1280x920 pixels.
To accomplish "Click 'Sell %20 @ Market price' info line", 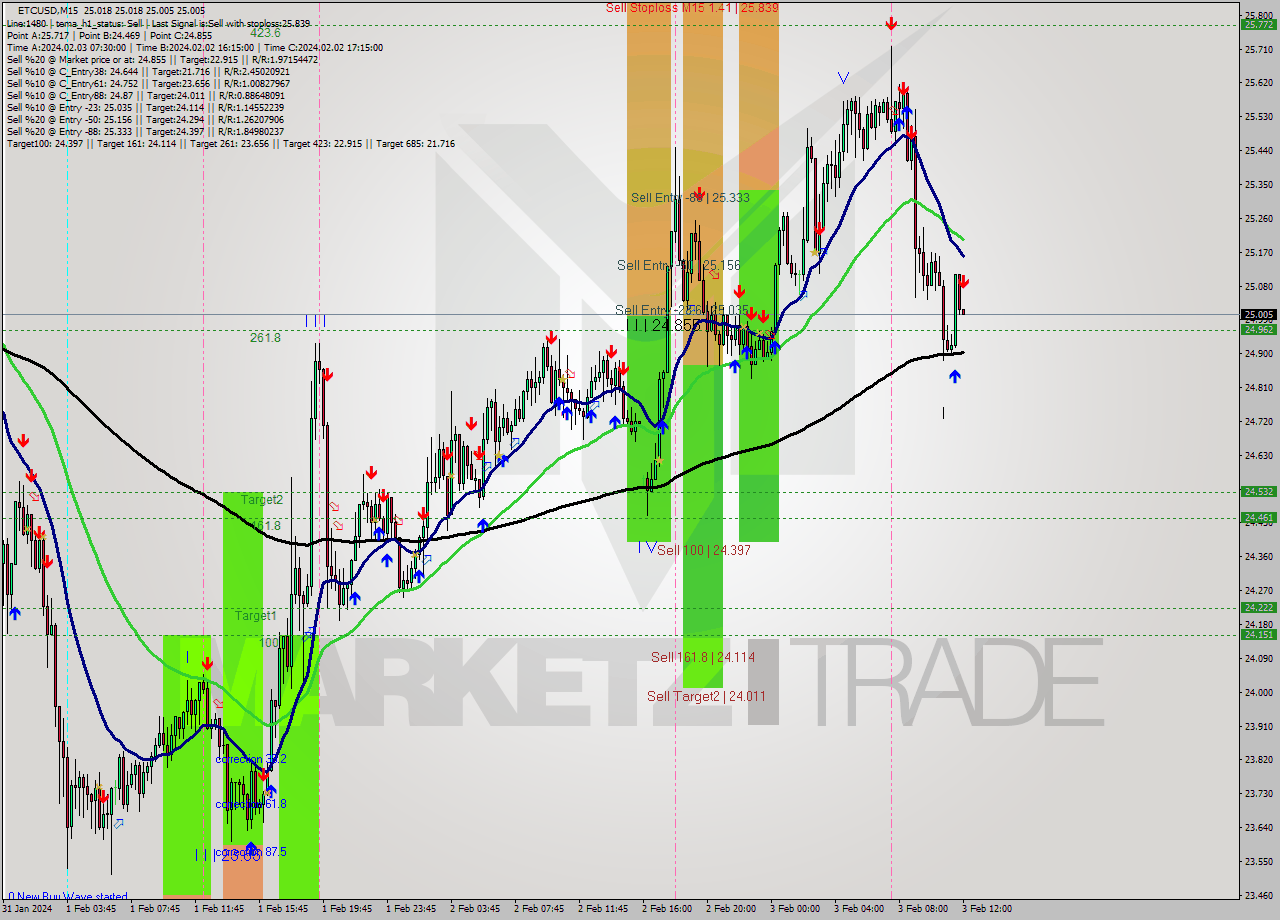I will click(x=162, y=59).
